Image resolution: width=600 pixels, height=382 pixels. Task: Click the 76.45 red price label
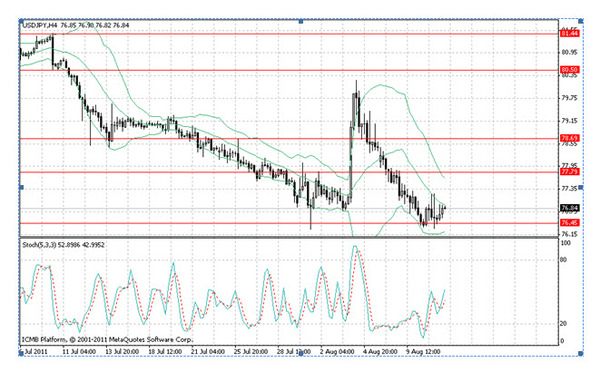(570, 222)
